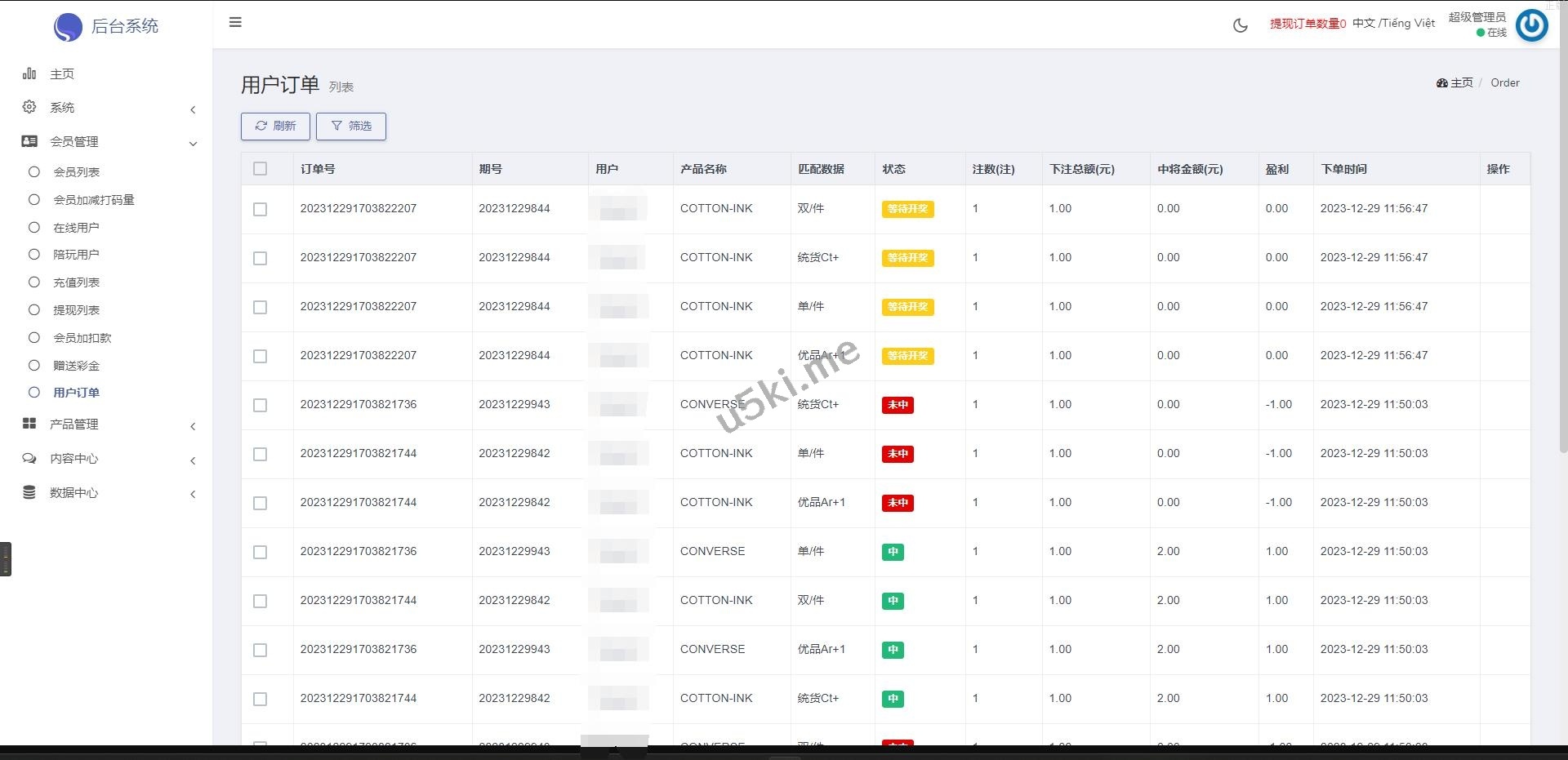Check the select-all checkbox in table header

point(260,169)
